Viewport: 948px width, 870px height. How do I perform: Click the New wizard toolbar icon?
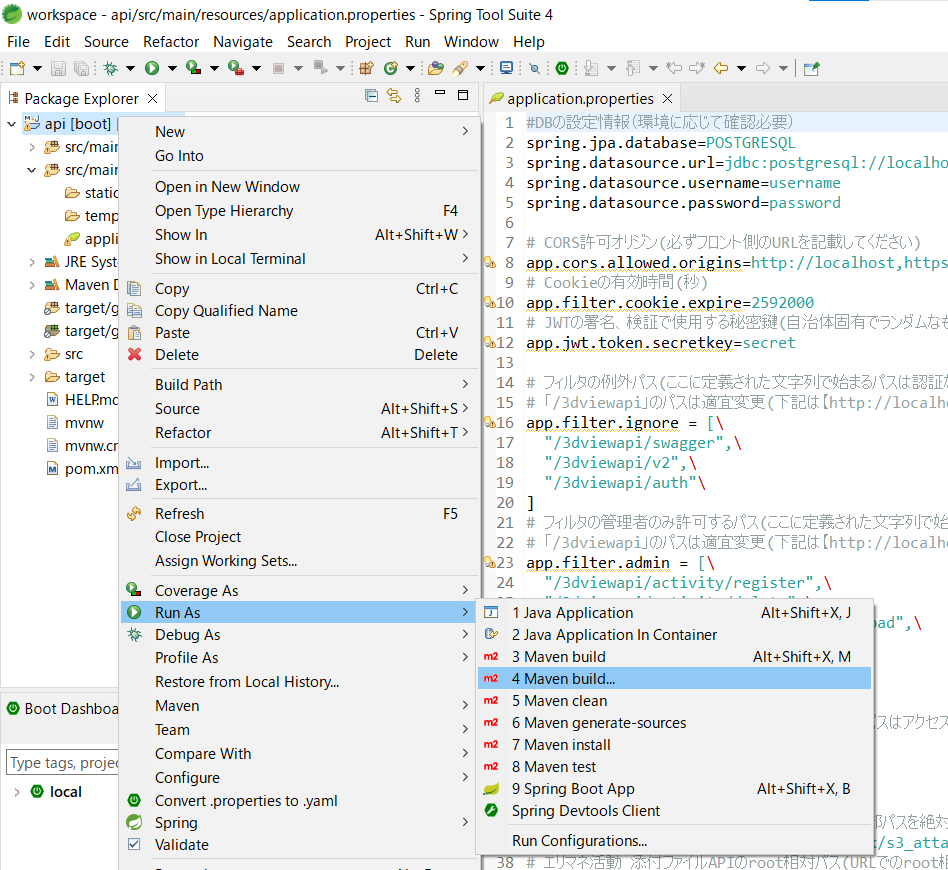(x=18, y=68)
